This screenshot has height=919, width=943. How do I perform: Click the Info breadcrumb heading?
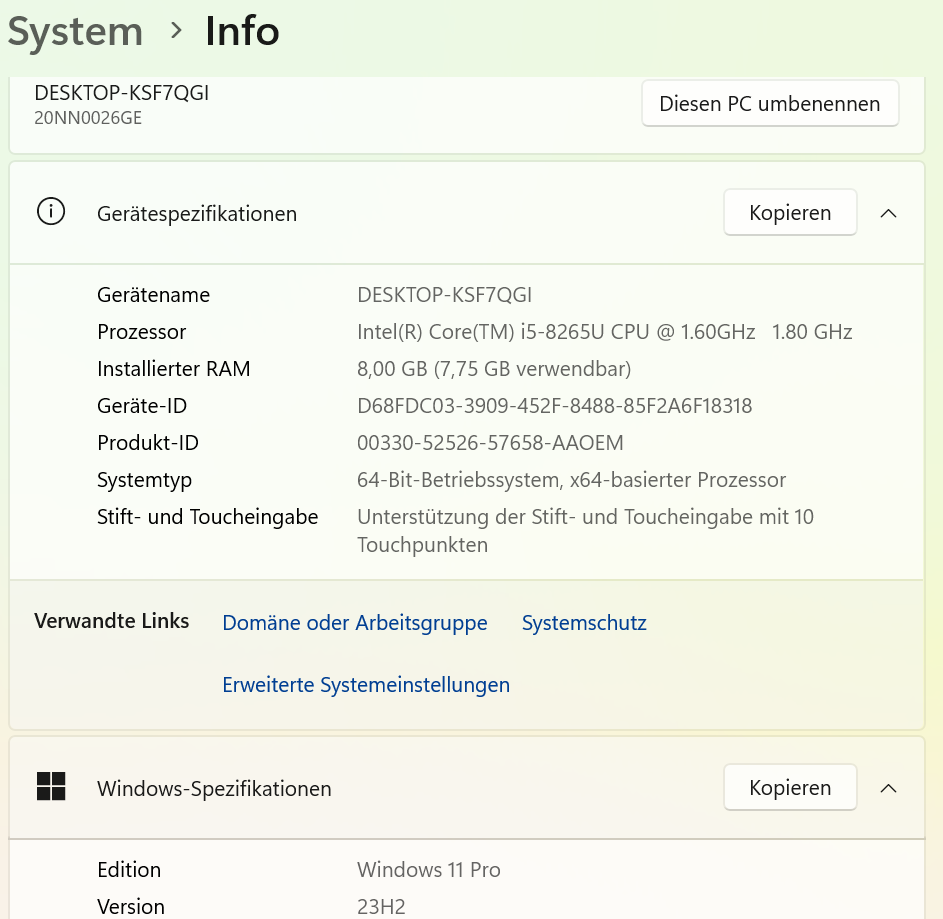coord(242,31)
